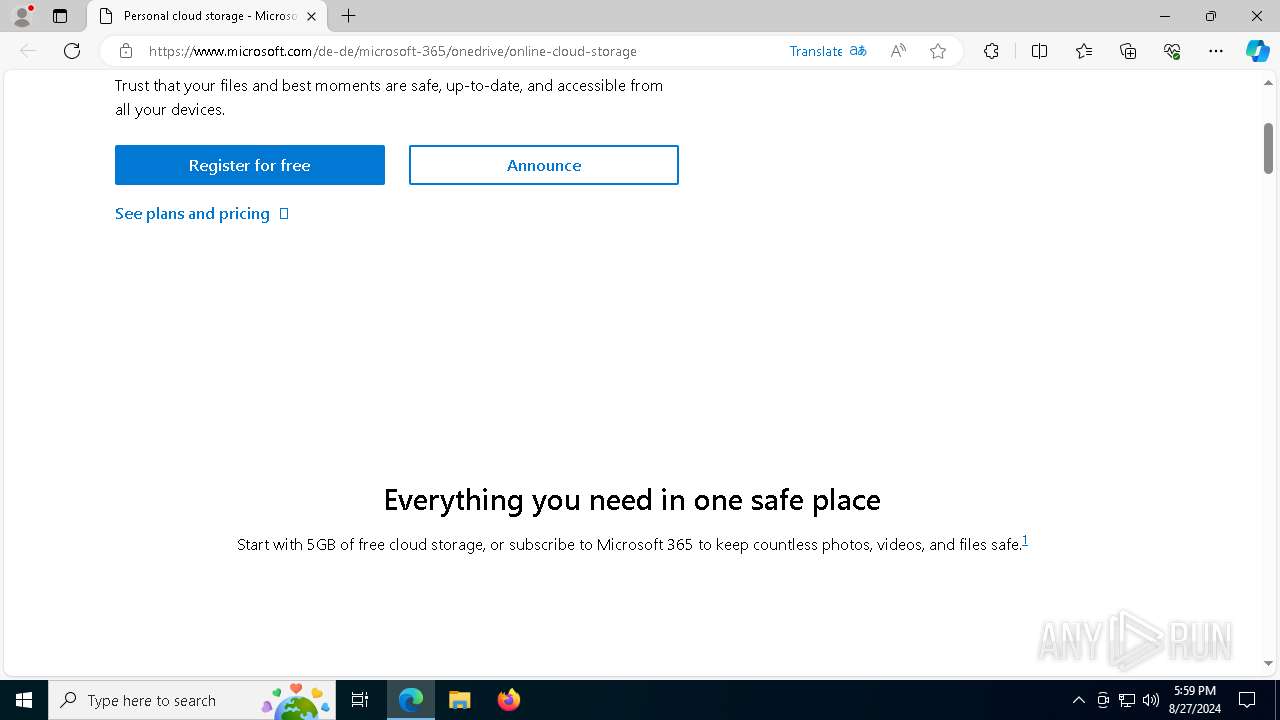1280x720 pixels.
Task: Open the notification center icon
Action: (1247, 700)
